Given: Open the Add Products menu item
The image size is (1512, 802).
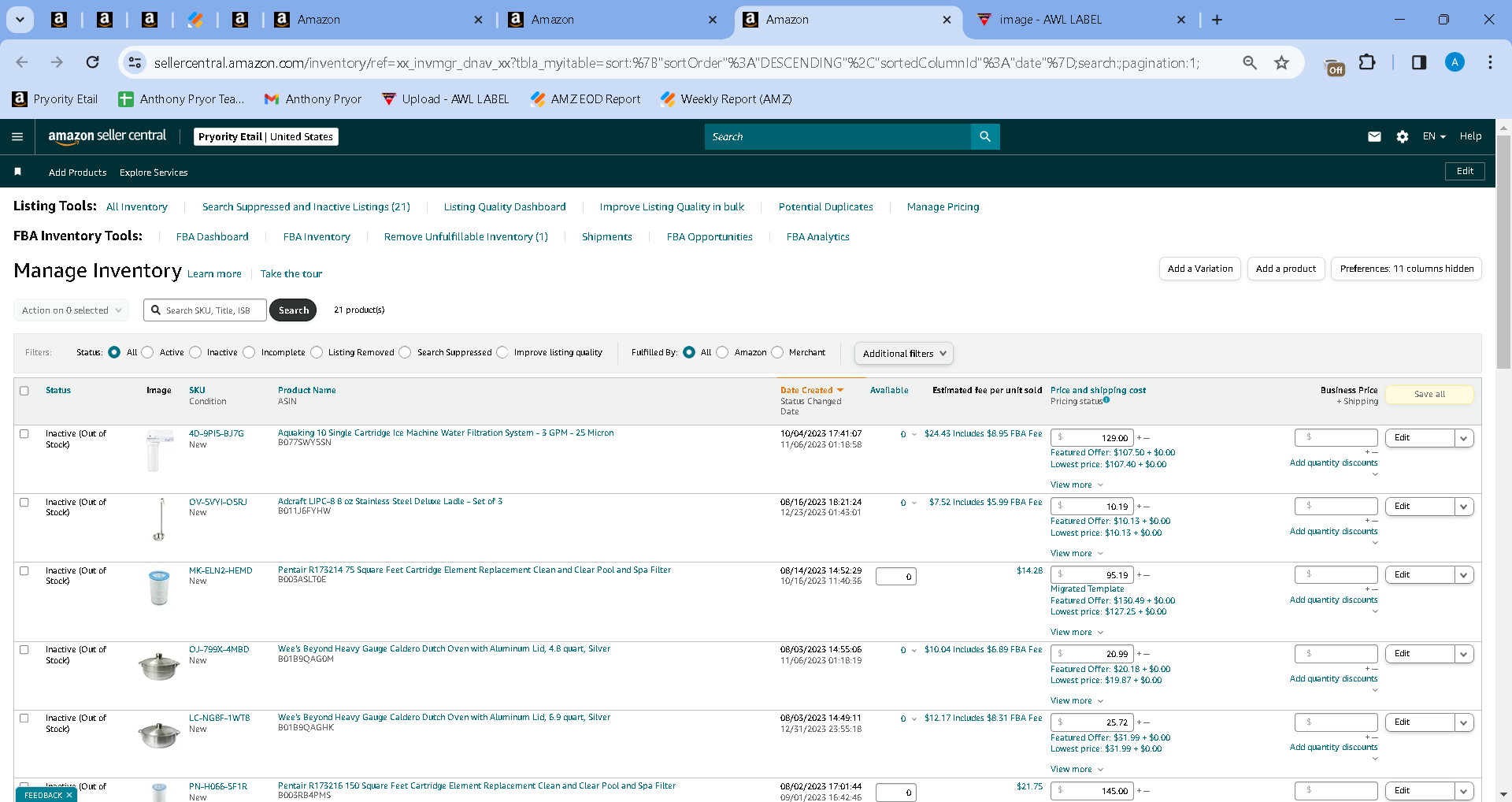Looking at the screenshot, I should tap(77, 172).
